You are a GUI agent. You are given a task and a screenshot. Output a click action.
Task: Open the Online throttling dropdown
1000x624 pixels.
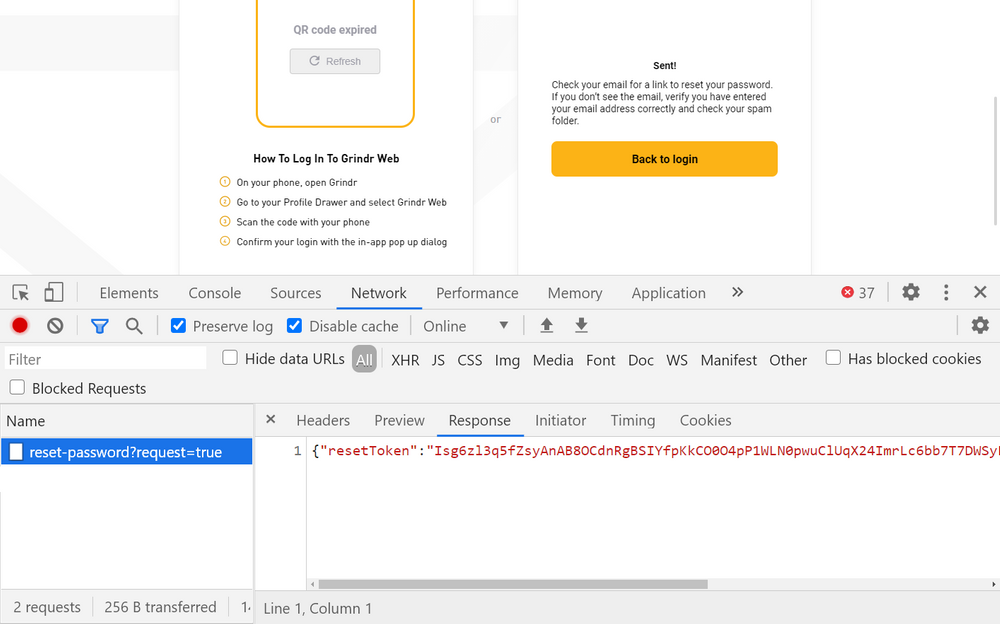tap(467, 325)
